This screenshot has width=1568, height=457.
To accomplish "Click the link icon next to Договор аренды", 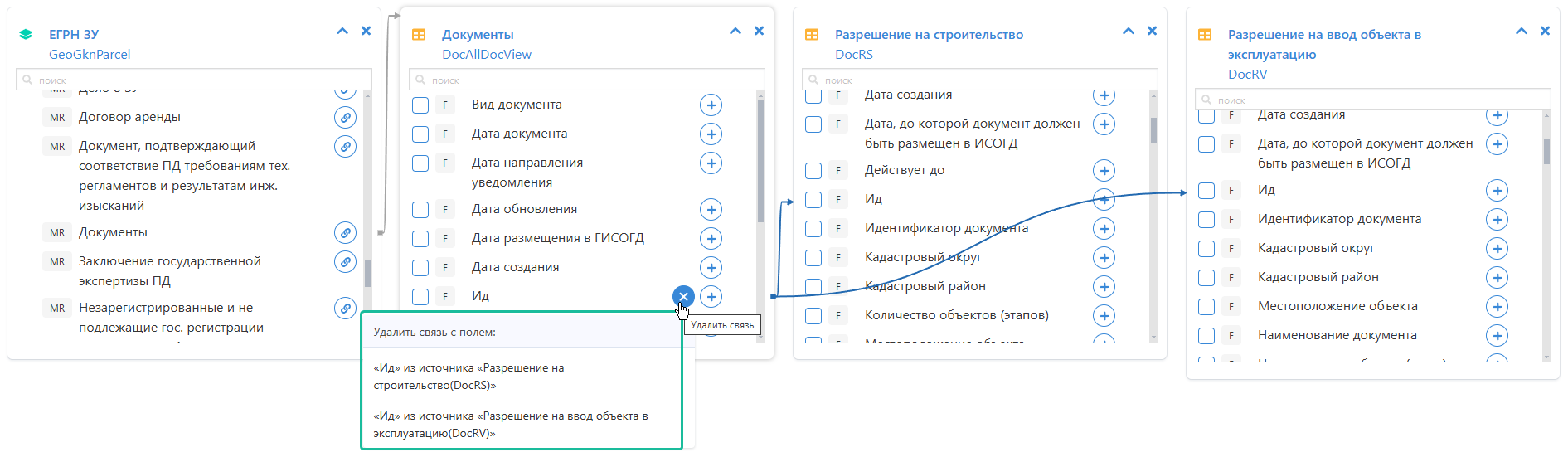I will pyautogui.click(x=345, y=117).
